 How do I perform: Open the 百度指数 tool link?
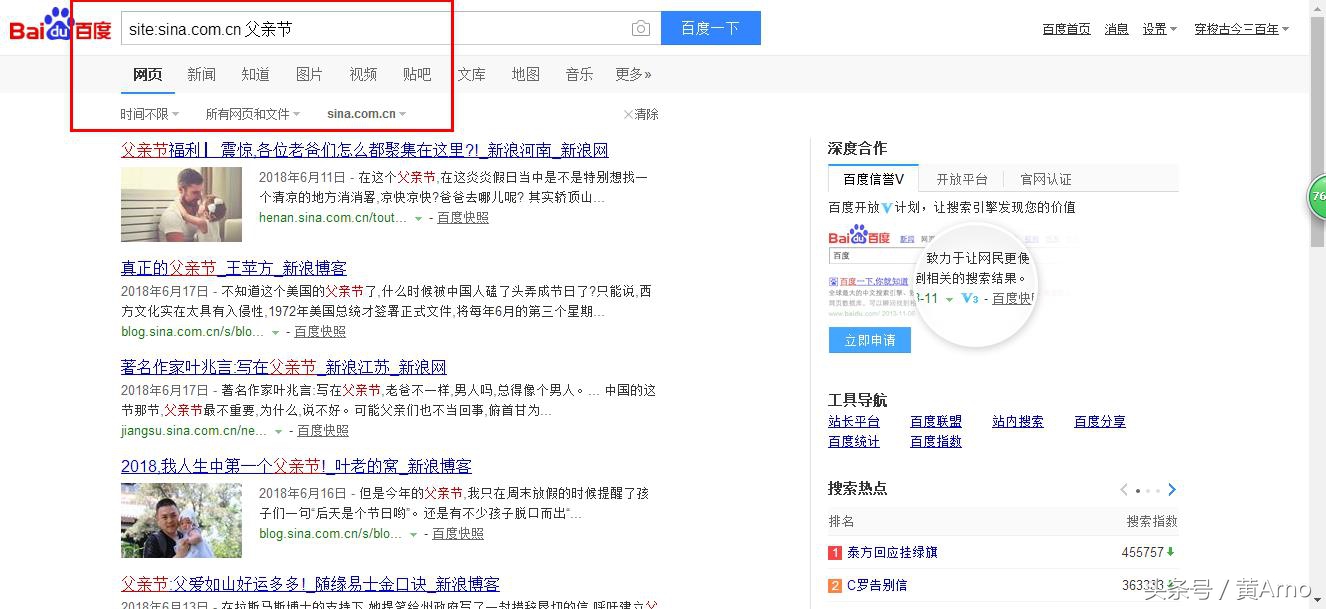point(936,441)
